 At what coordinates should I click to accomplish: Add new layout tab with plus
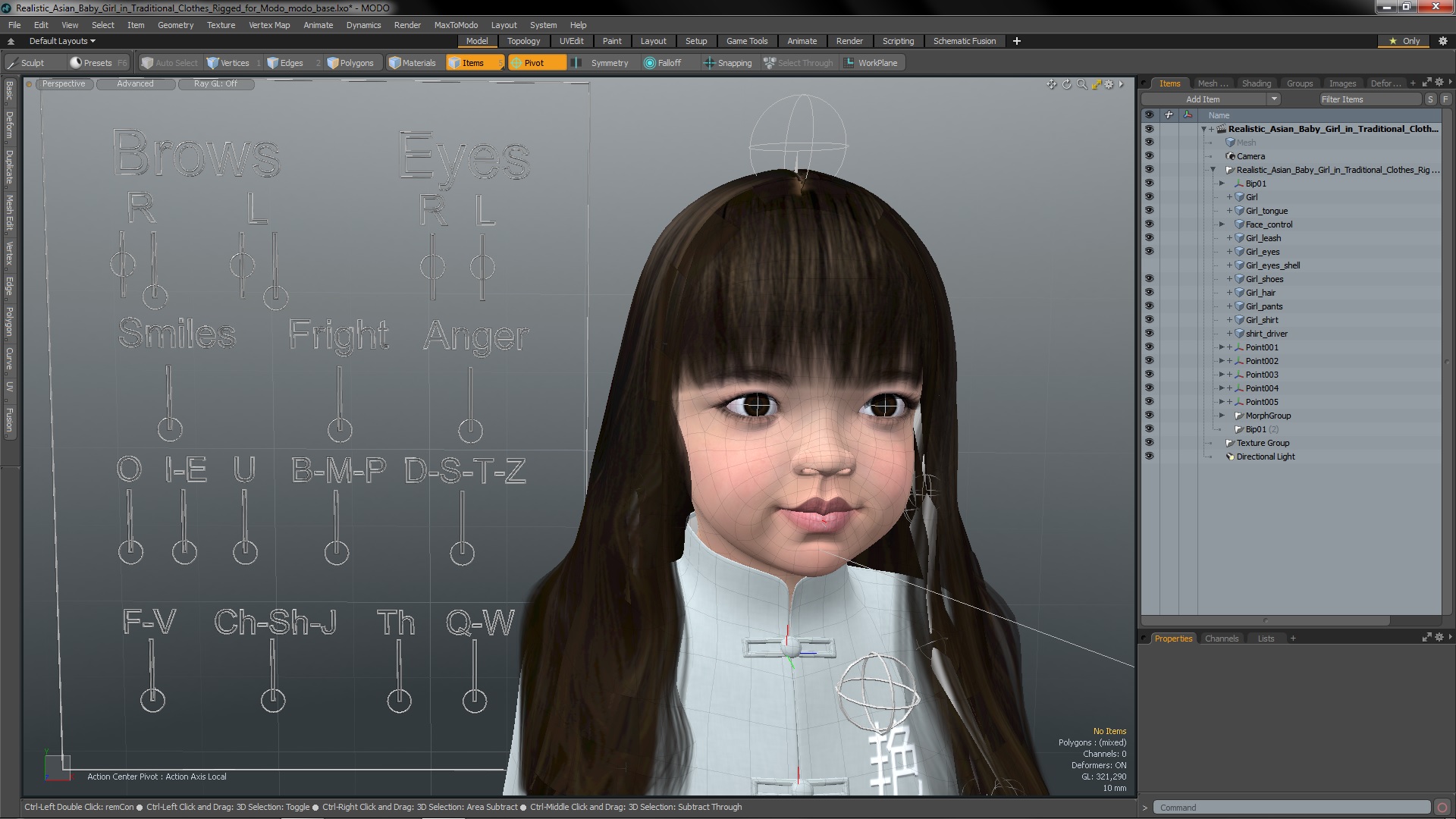1016,41
